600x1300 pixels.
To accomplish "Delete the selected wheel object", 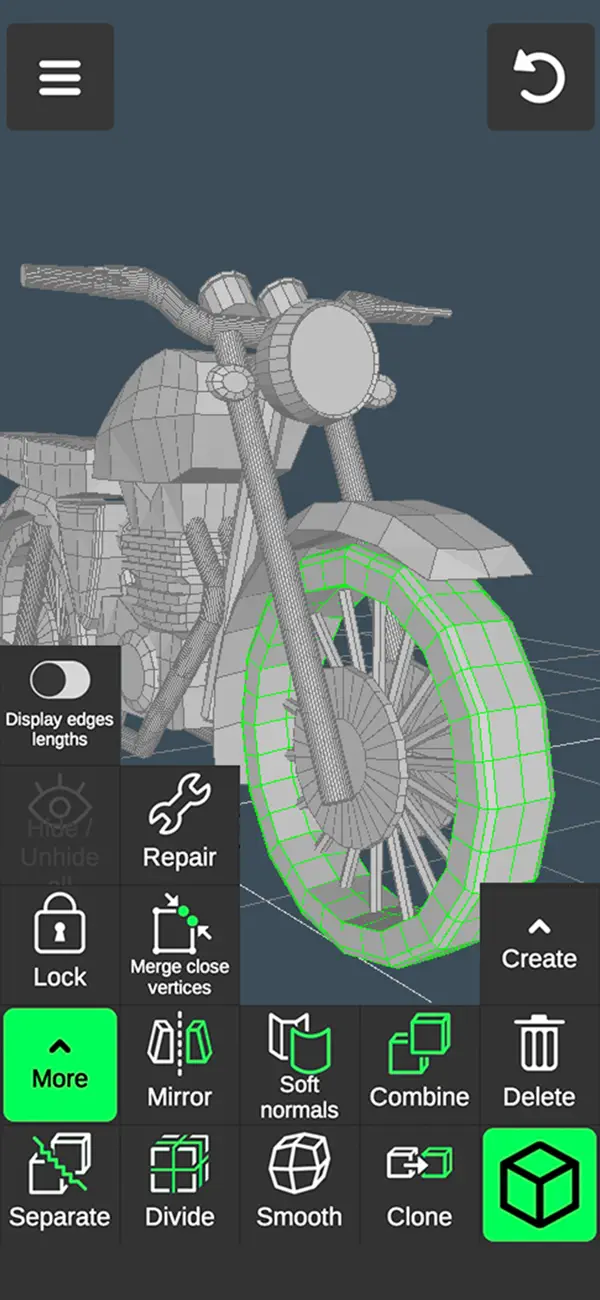I will (539, 1064).
